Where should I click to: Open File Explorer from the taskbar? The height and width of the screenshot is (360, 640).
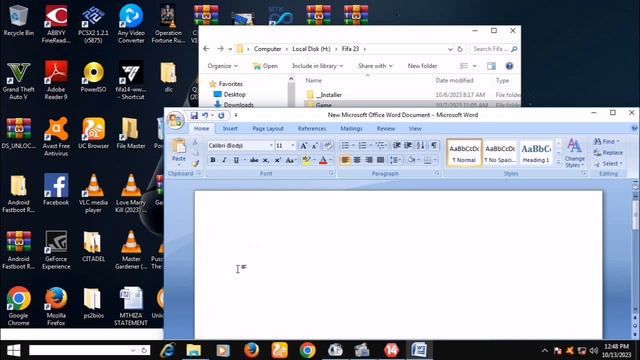coord(193,350)
